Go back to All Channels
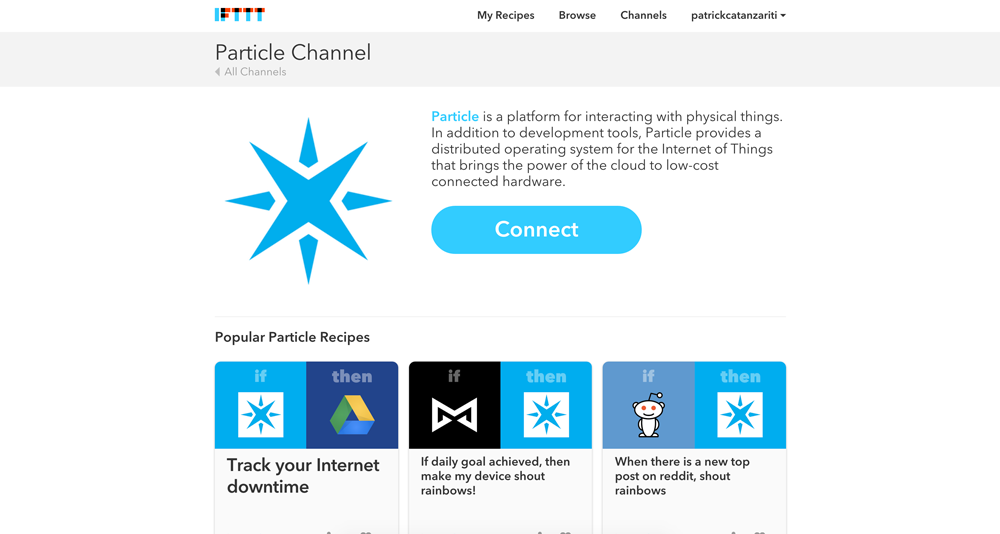Image resolution: width=1000 pixels, height=534 pixels. 255,72
